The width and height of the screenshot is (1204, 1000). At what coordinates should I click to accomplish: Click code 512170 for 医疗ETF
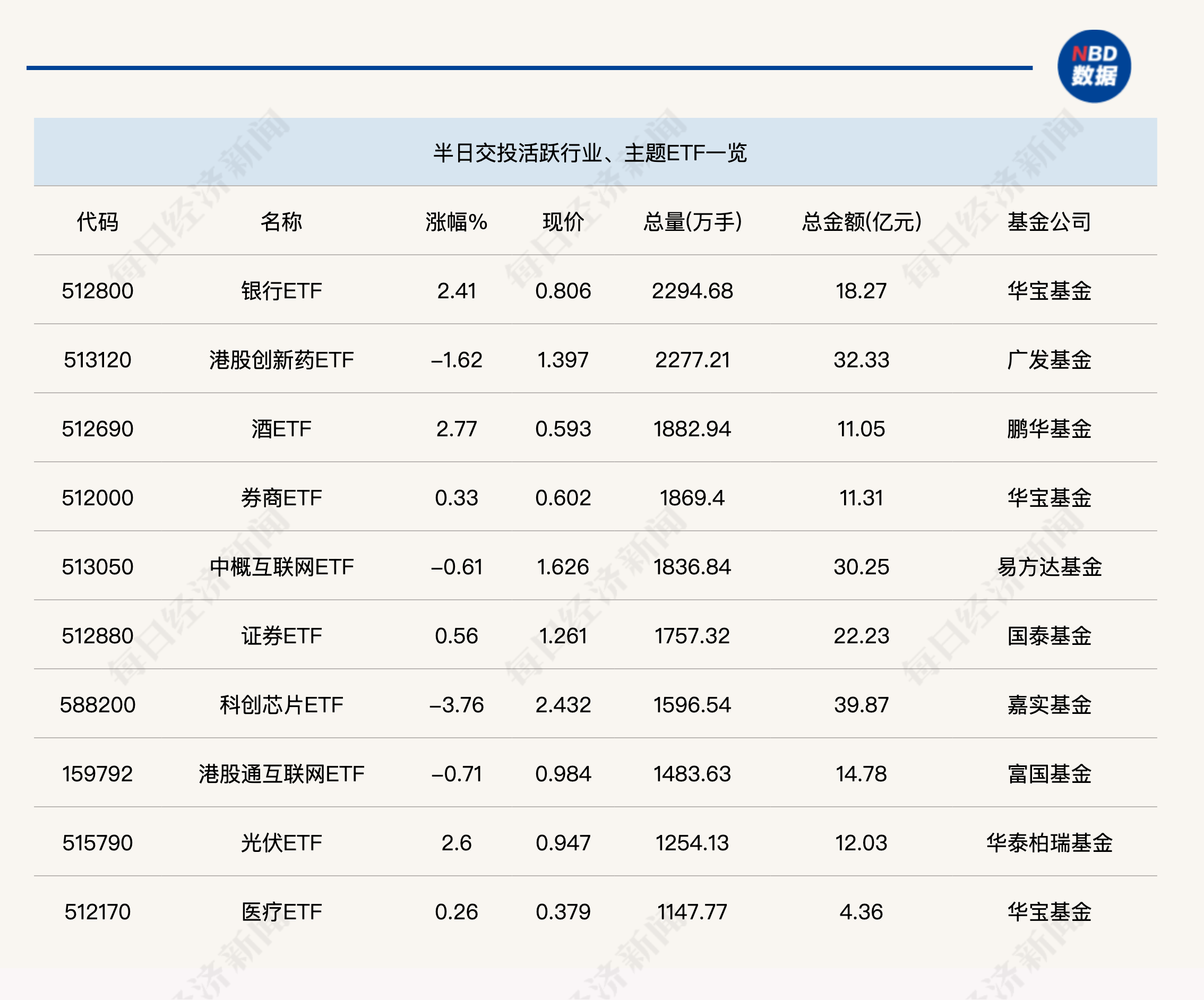[x=98, y=912]
